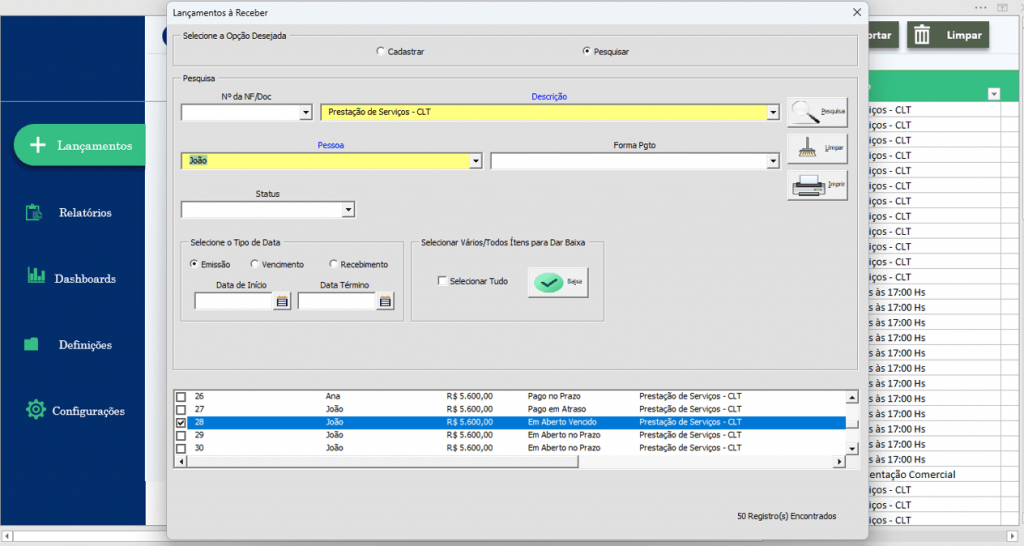Check the Selecionar Tudo checkbox
The image size is (1024, 546).
click(x=442, y=281)
